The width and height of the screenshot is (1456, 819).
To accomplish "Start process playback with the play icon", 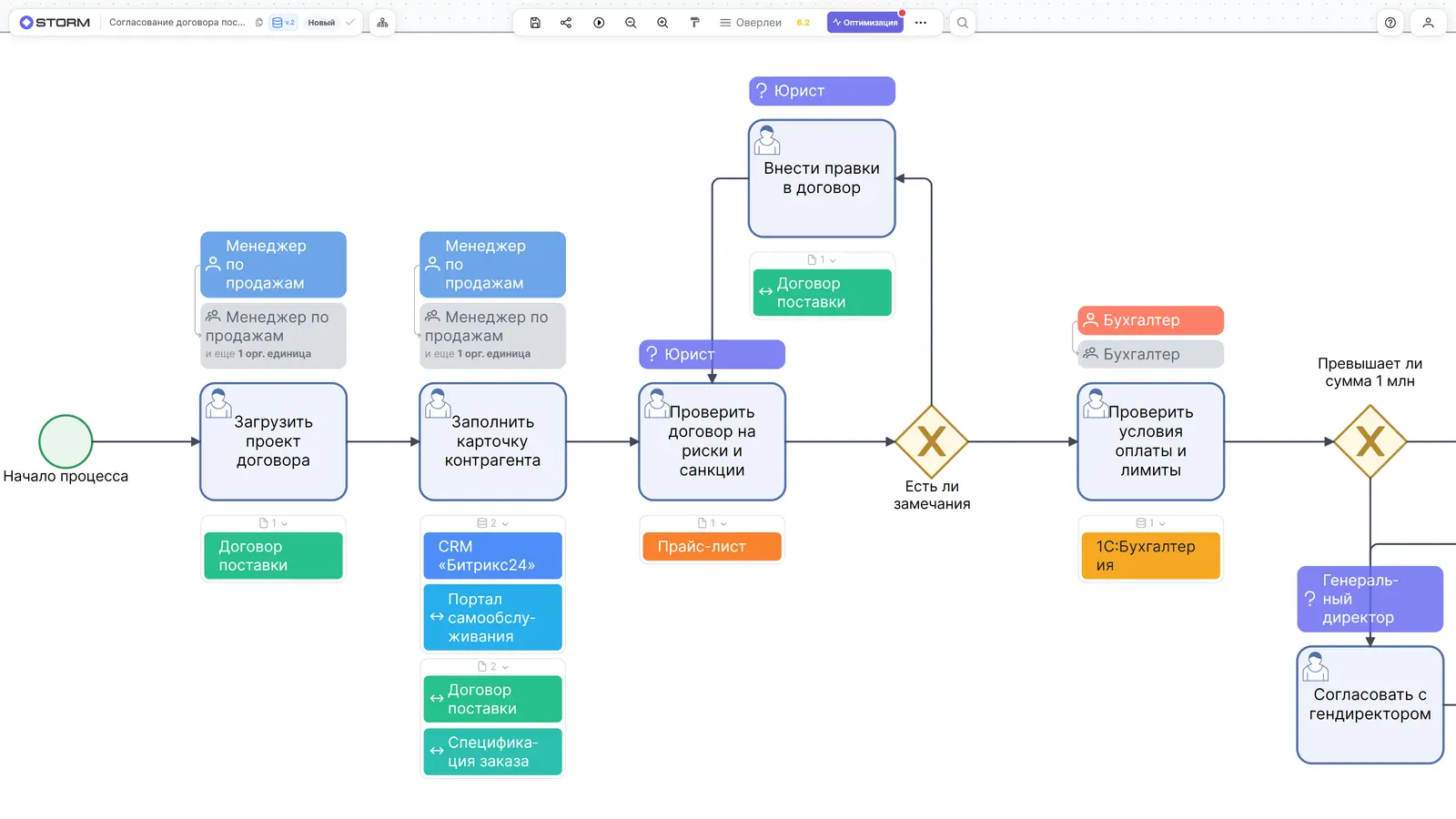I will click(x=599, y=23).
